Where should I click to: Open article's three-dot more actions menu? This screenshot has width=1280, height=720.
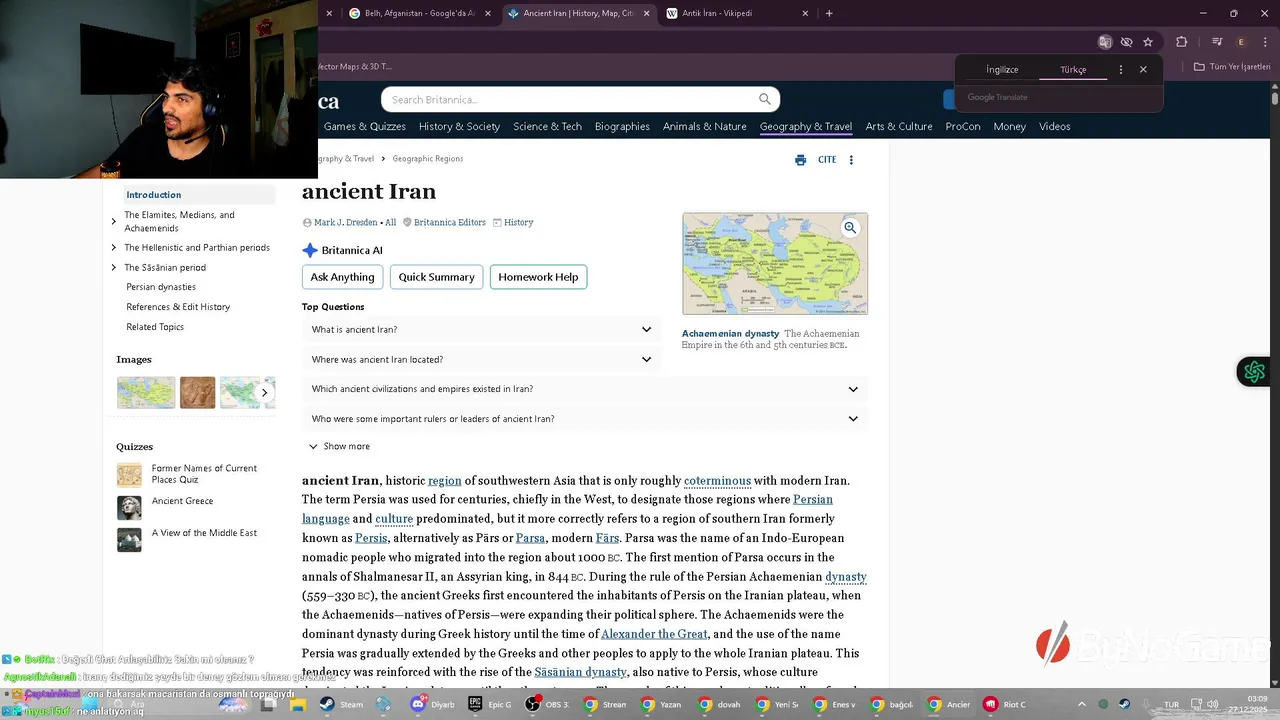pos(851,160)
